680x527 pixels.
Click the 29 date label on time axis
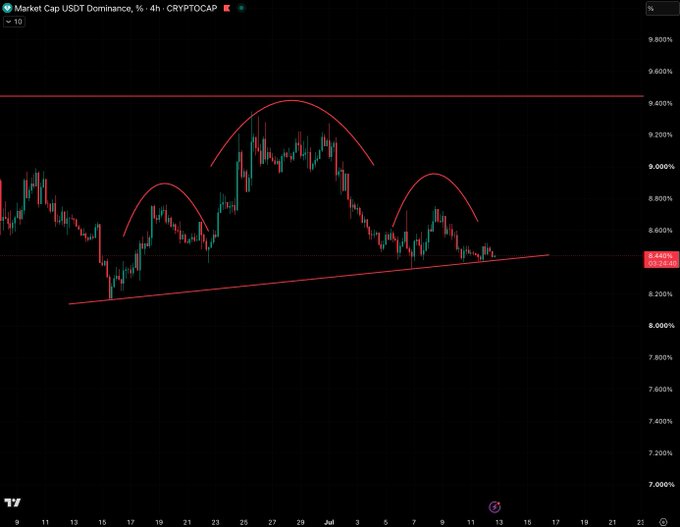pyautogui.click(x=300, y=522)
